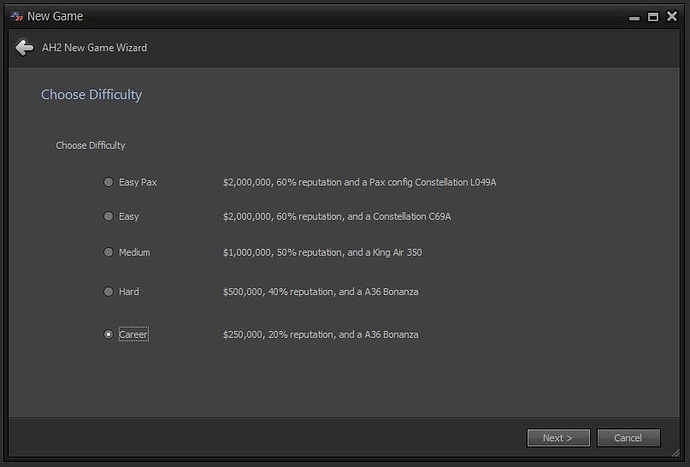Click the Pax config Constellation L049A description
The width and height of the screenshot is (690, 467).
359,182
